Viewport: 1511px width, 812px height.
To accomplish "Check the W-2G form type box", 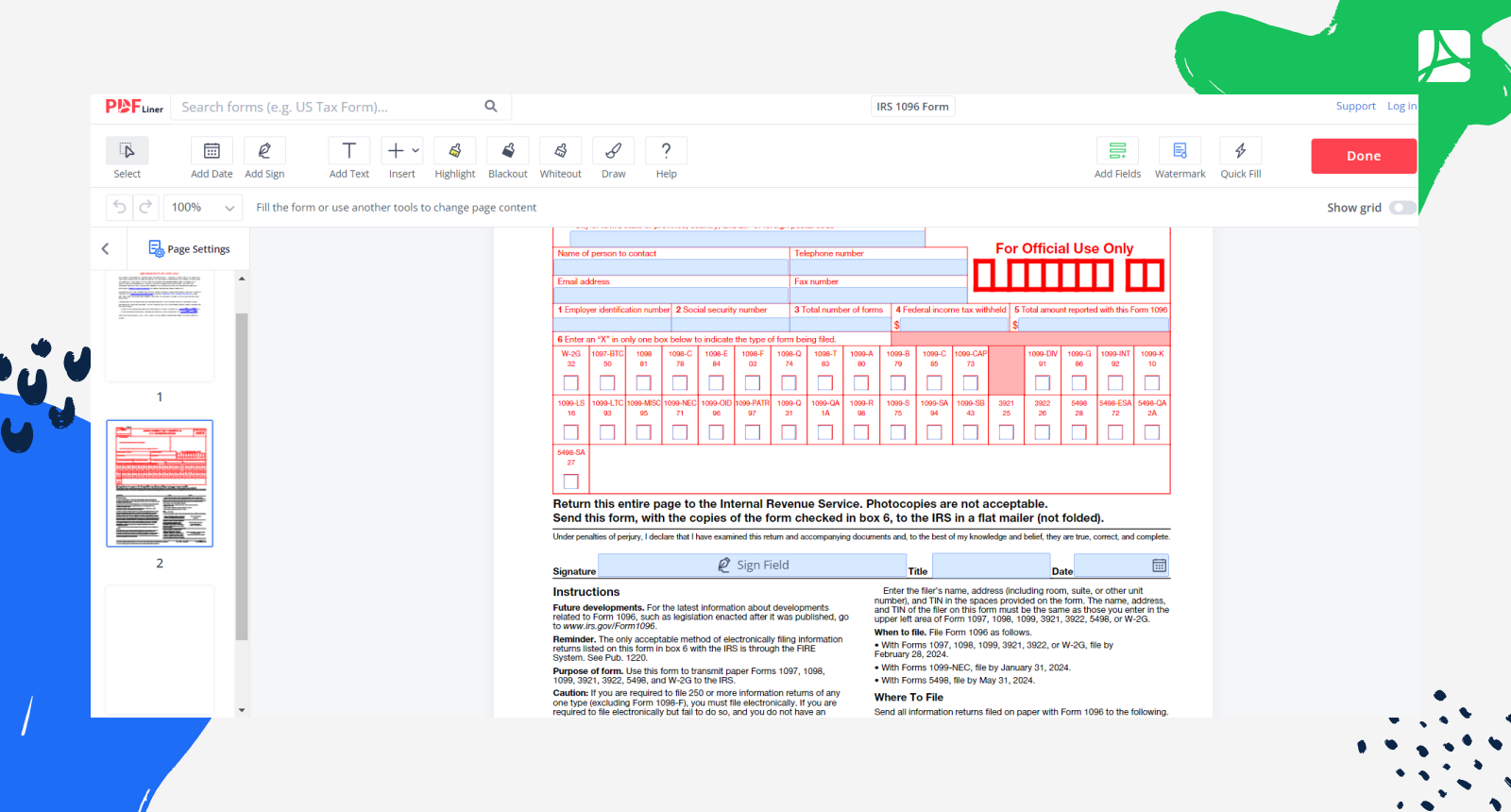I will (x=571, y=382).
